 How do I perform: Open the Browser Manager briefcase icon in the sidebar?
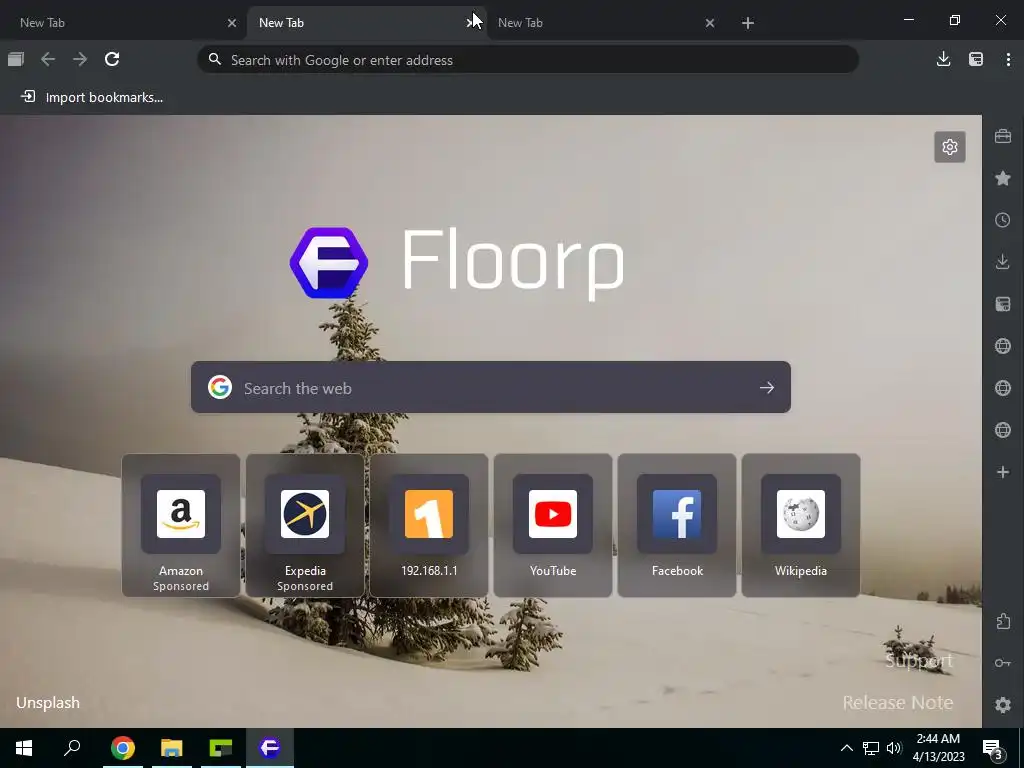tap(1003, 136)
